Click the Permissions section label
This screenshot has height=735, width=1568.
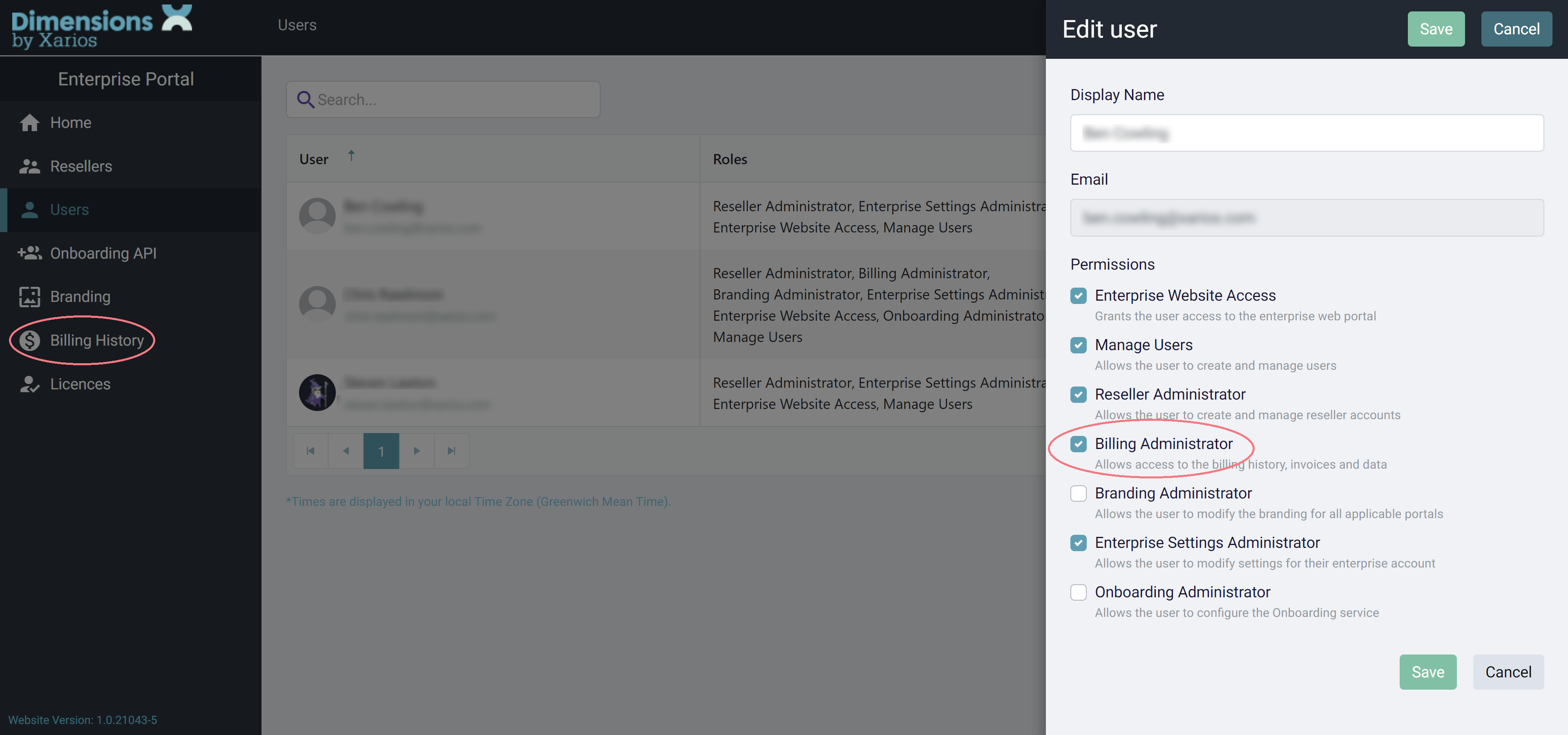pos(1112,264)
